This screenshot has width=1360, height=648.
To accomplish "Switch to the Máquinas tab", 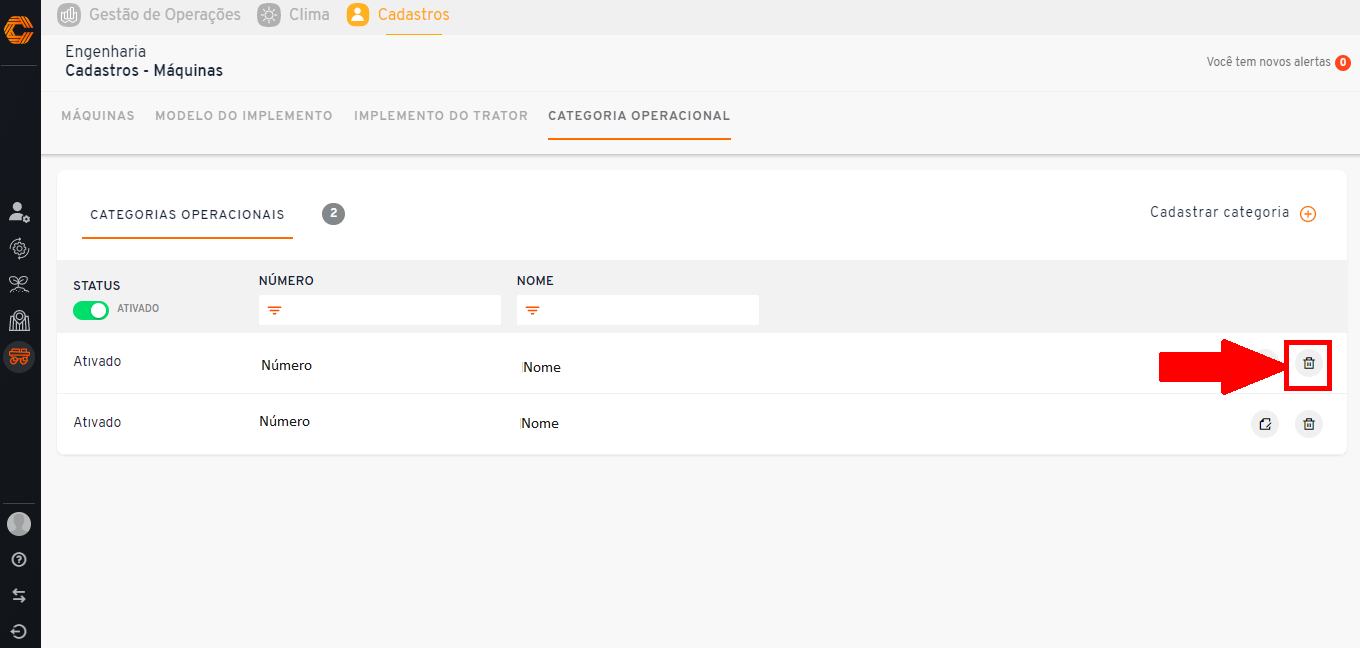I will pos(98,116).
